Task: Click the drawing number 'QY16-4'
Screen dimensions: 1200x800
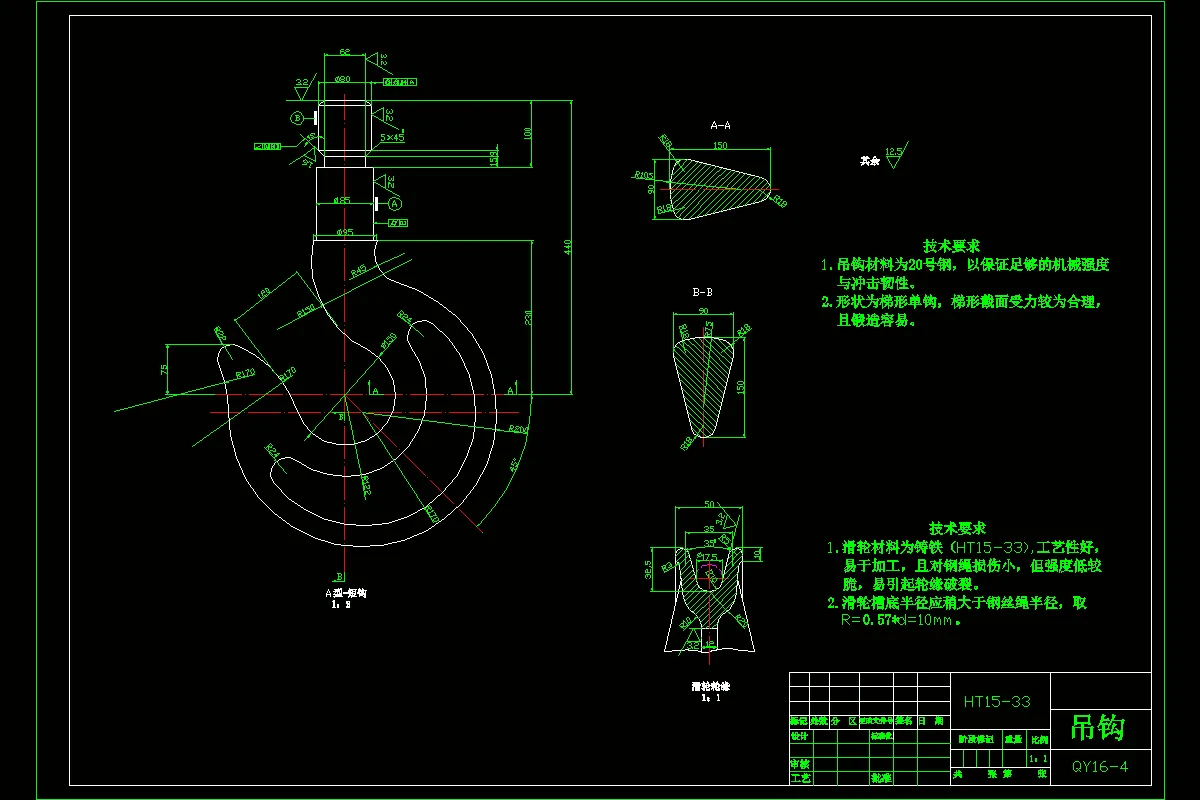Action: click(x=1100, y=767)
